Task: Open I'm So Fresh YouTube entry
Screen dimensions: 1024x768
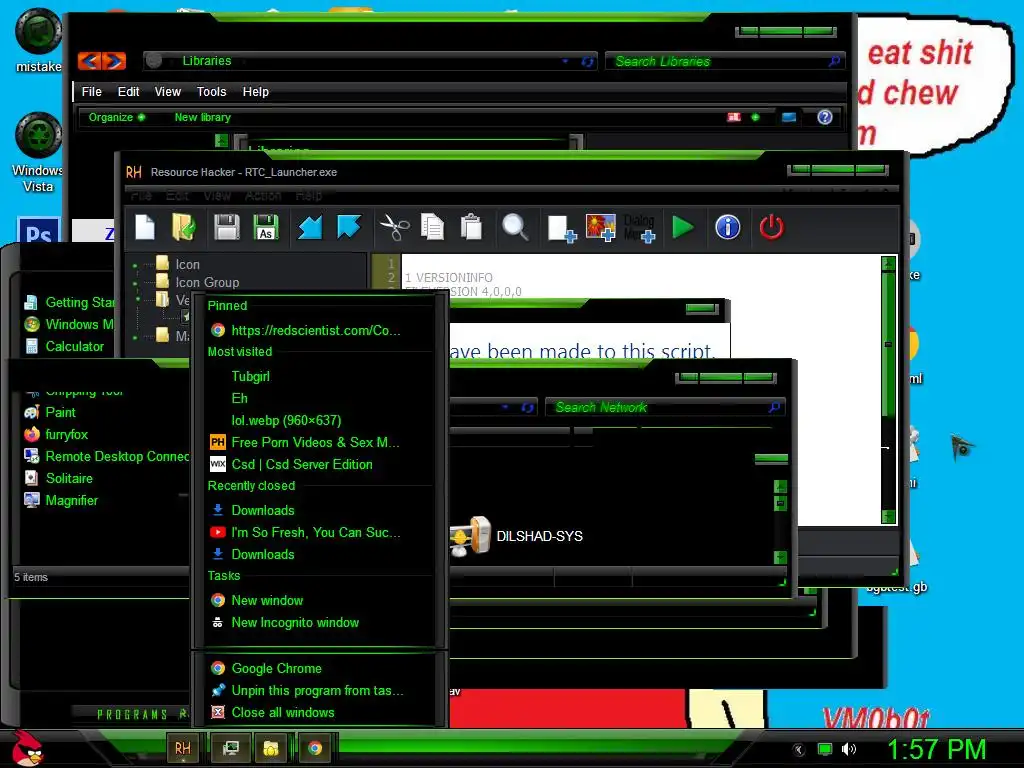Action: pyautogui.click(x=320, y=532)
